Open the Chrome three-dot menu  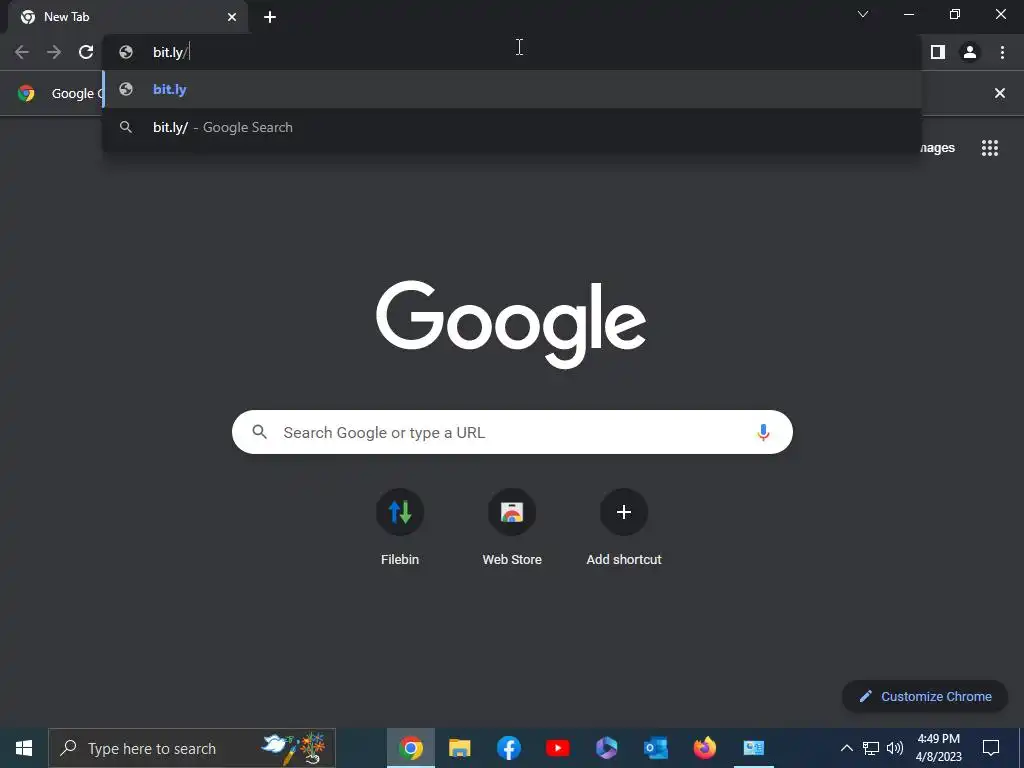(1002, 52)
